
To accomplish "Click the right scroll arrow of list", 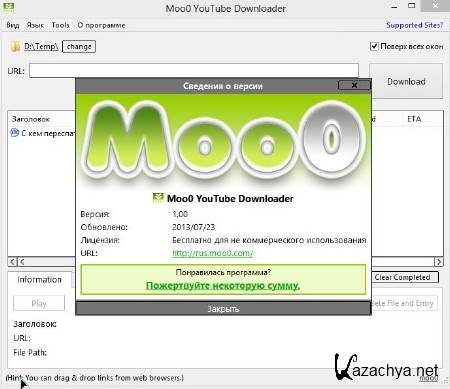I will 439,262.
